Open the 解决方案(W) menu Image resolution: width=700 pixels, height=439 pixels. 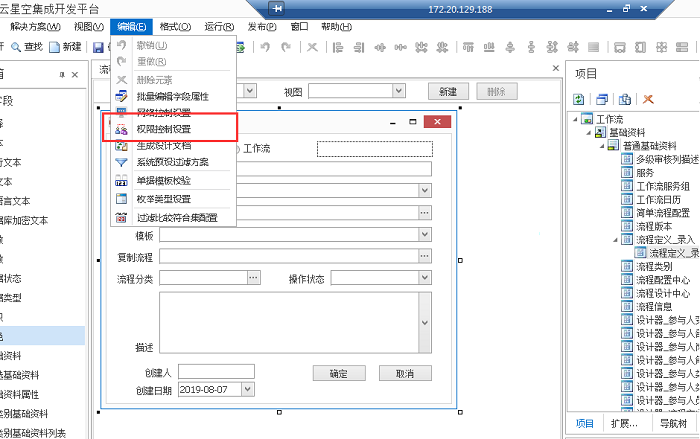pyautogui.click(x=35, y=27)
